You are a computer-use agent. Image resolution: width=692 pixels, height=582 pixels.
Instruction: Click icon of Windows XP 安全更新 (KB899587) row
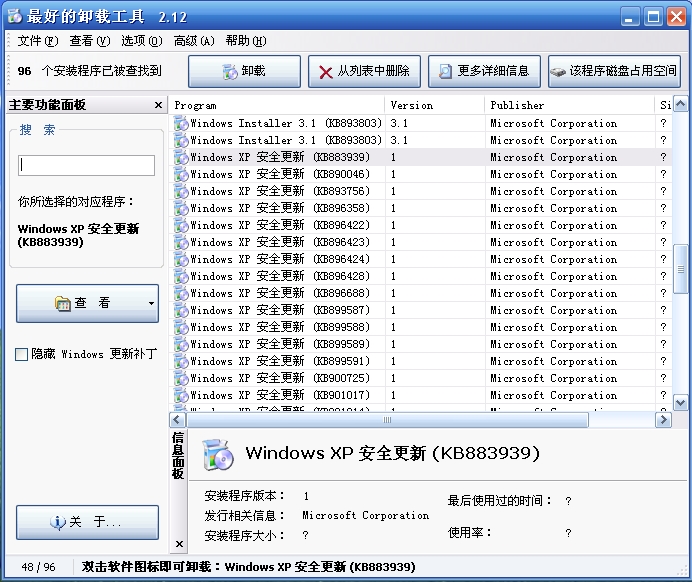pos(181,310)
